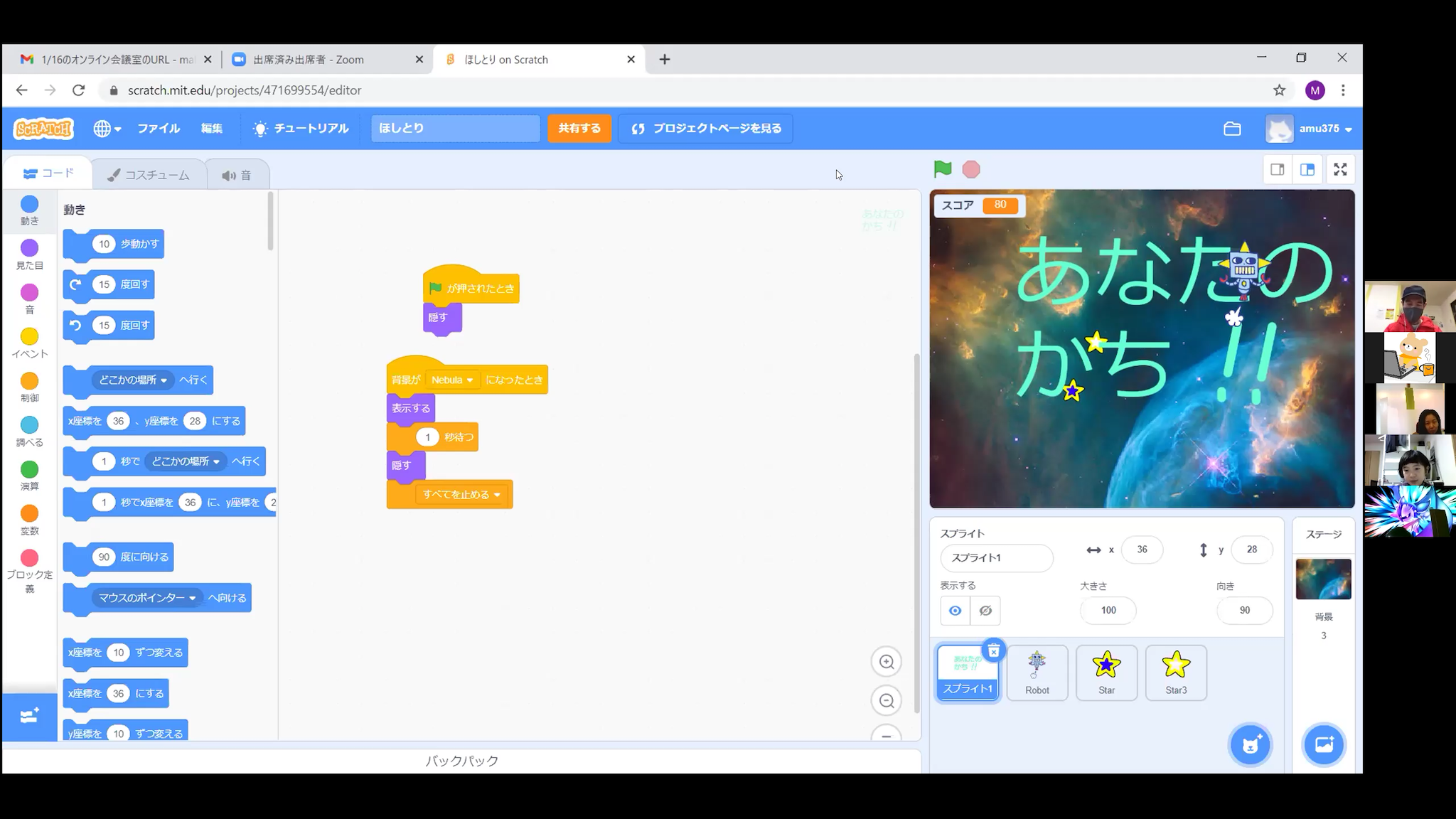
Task: Open どこかの場所 dropdown in へ行く block
Action: (x=133, y=380)
